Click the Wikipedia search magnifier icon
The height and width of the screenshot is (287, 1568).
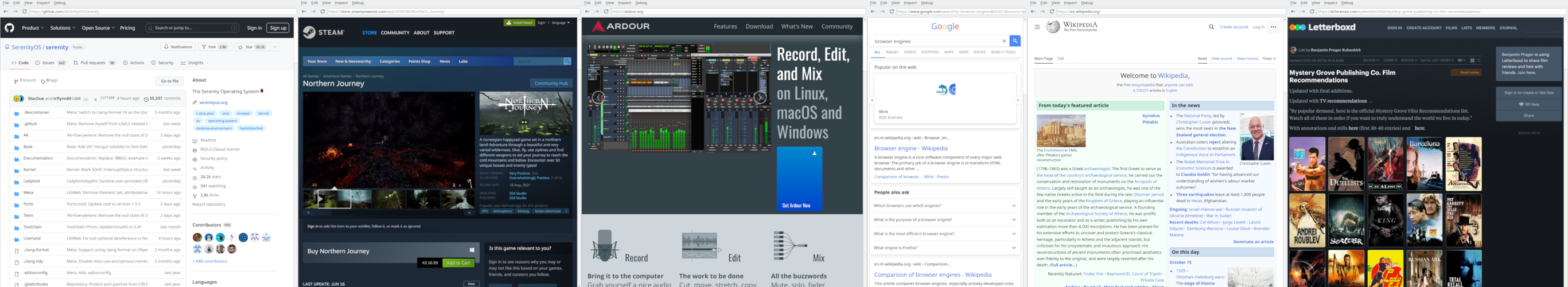pos(1211,27)
